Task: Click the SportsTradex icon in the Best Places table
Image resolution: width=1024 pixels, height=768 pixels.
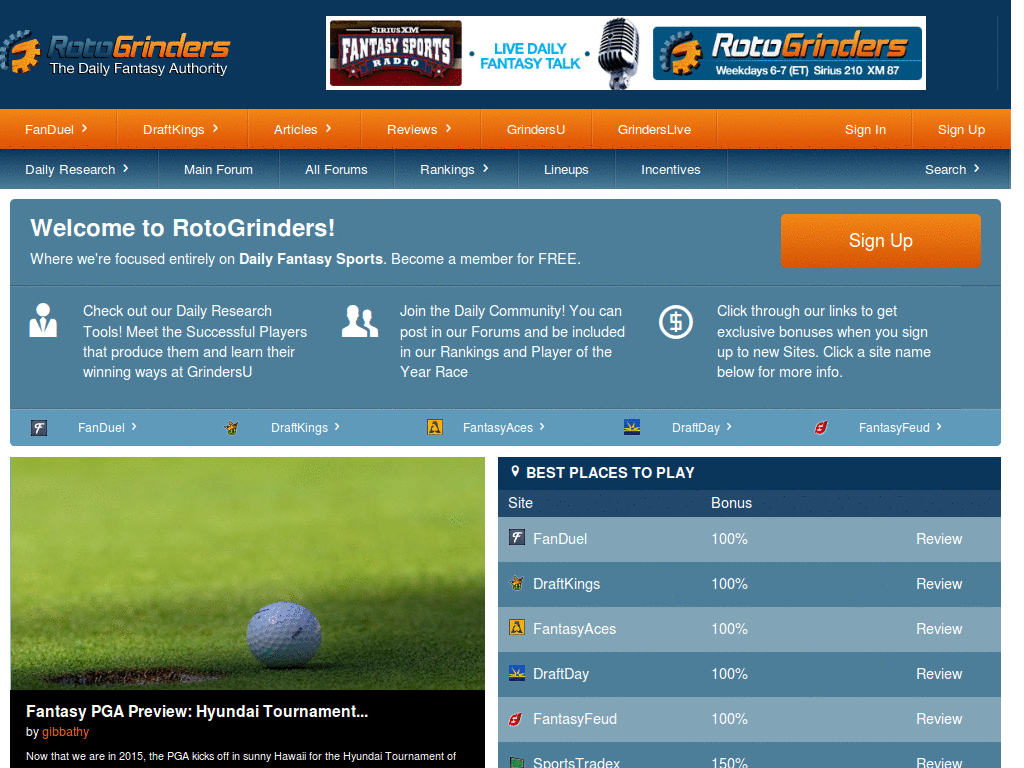Action: [x=517, y=762]
